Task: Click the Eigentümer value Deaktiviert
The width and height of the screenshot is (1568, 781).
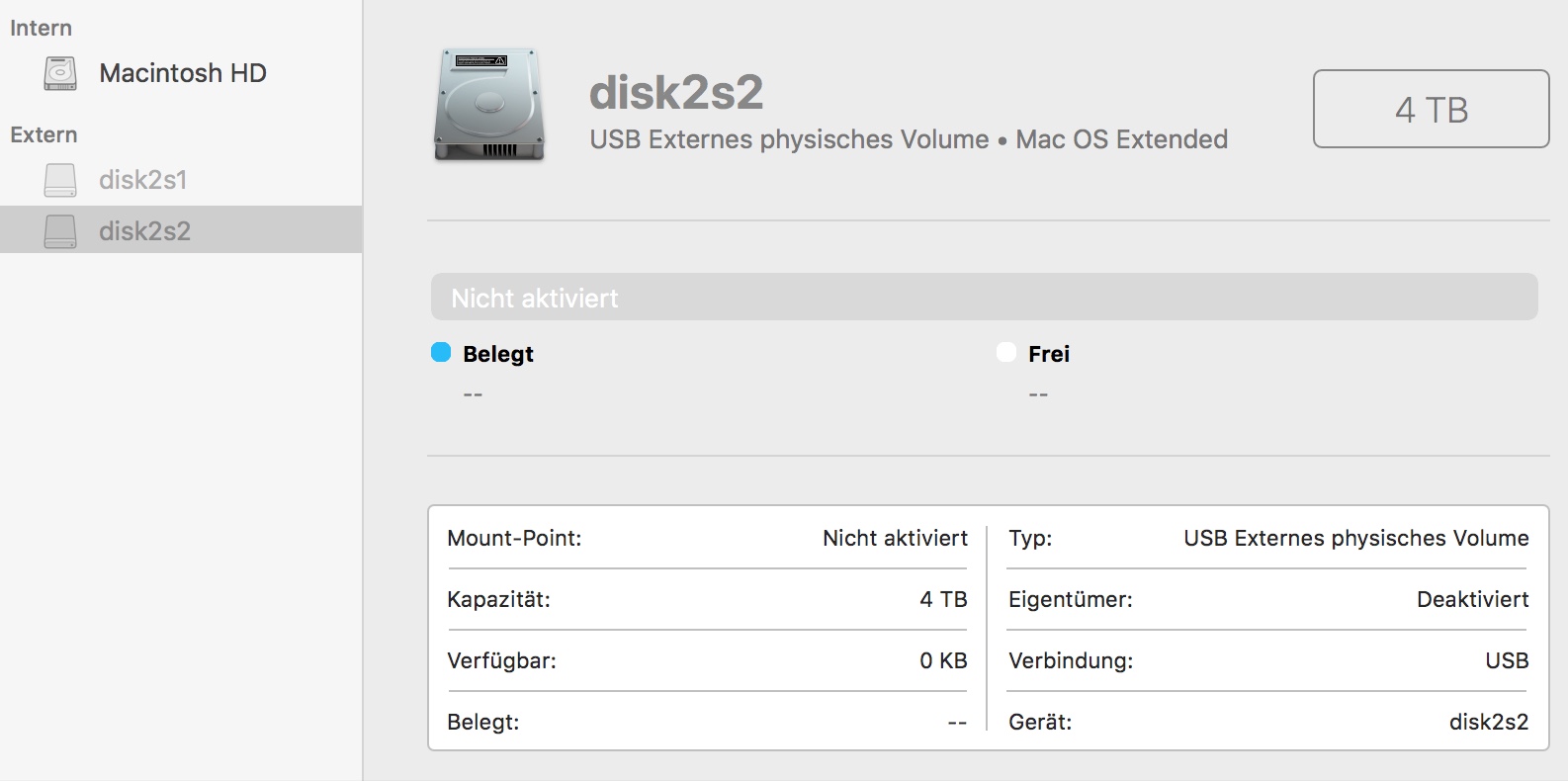Action: 1472,600
